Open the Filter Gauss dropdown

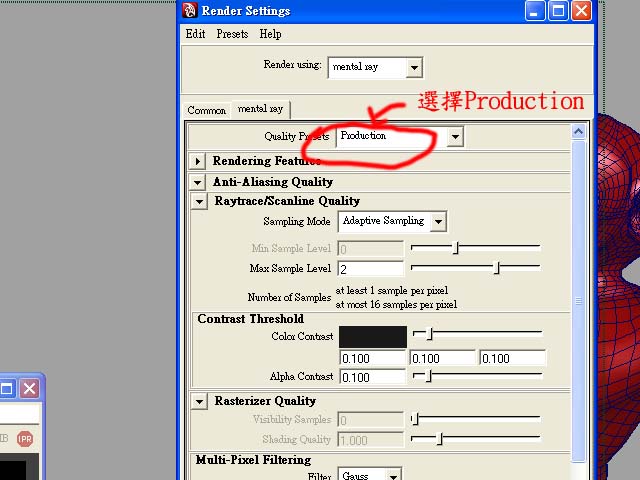click(370, 475)
